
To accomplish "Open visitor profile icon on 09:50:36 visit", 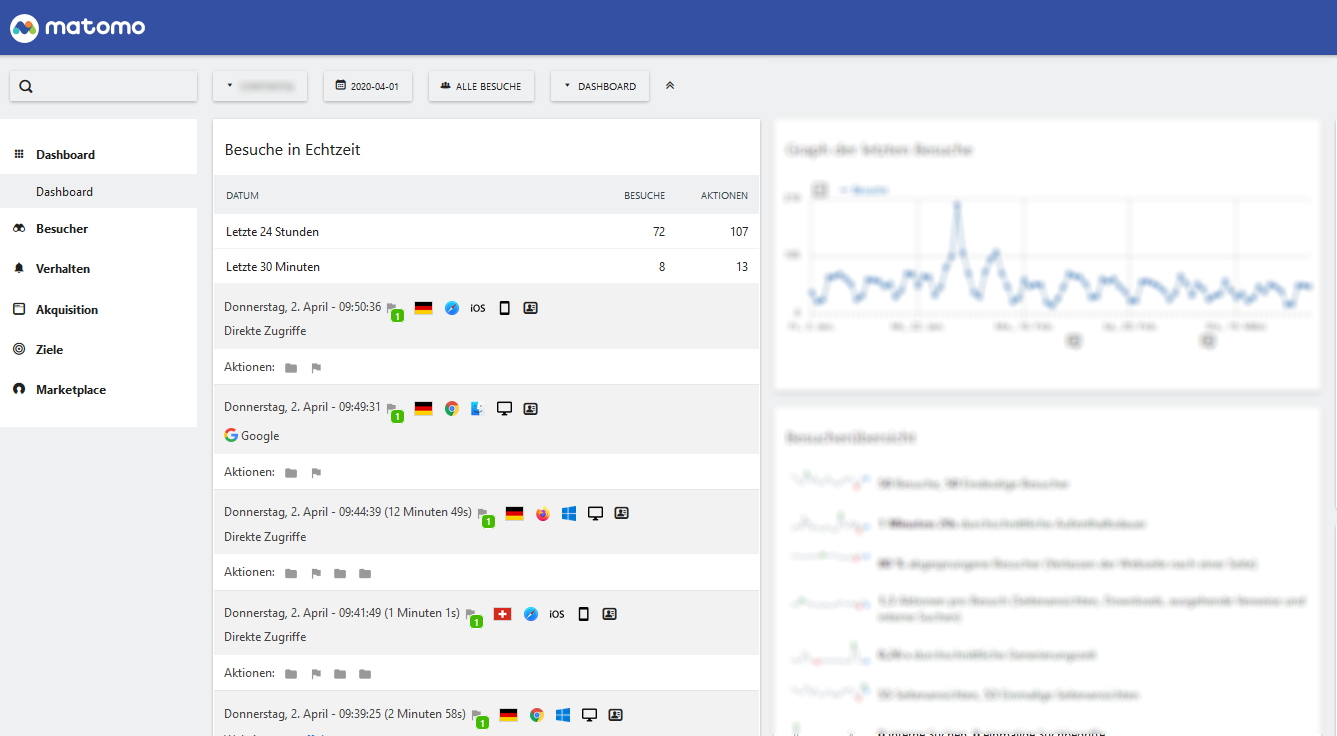I will click(531, 308).
